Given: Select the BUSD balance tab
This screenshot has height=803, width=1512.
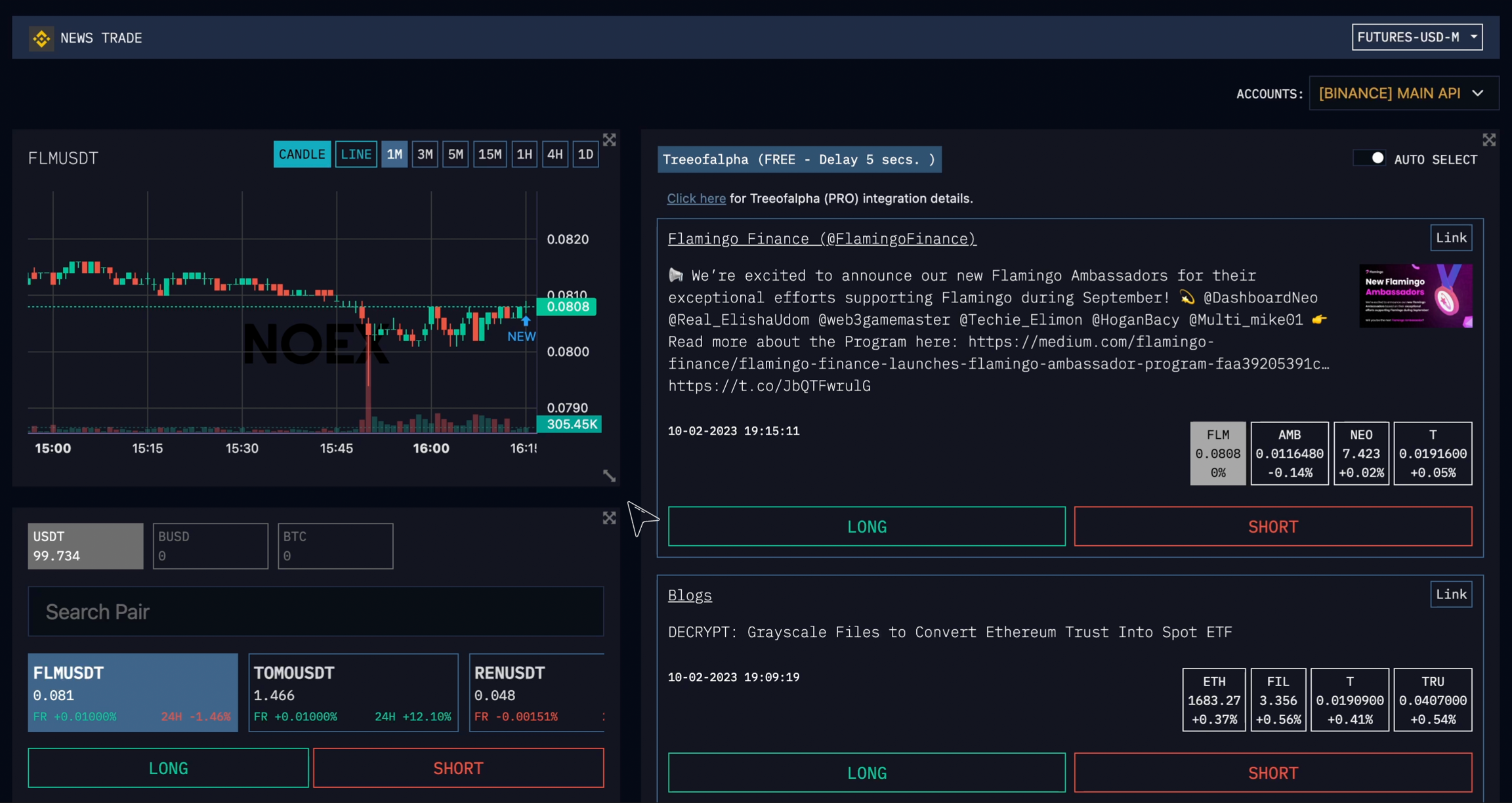Looking at the screenshot, I should click(x=210, y=546).
